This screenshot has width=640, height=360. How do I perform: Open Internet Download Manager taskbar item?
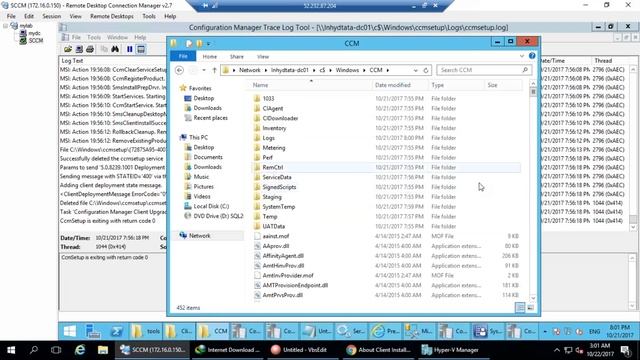[228, 350]
